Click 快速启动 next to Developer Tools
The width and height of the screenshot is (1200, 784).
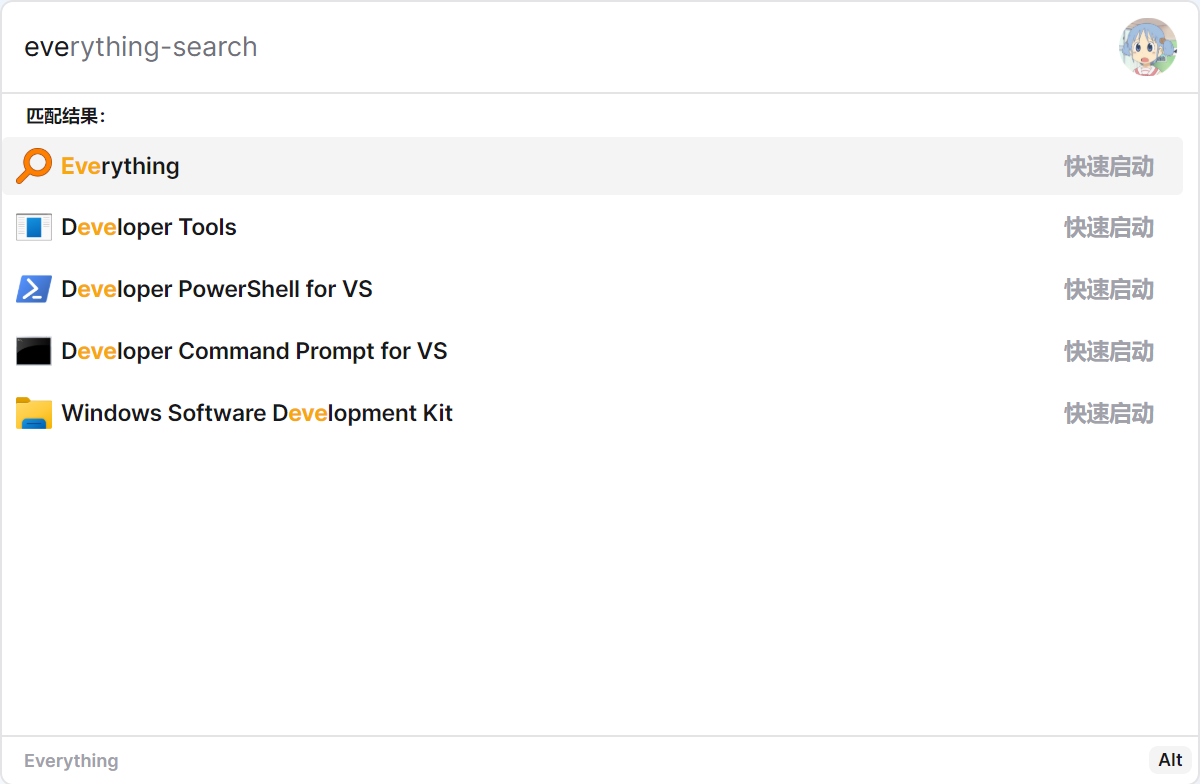(1109, 228)
